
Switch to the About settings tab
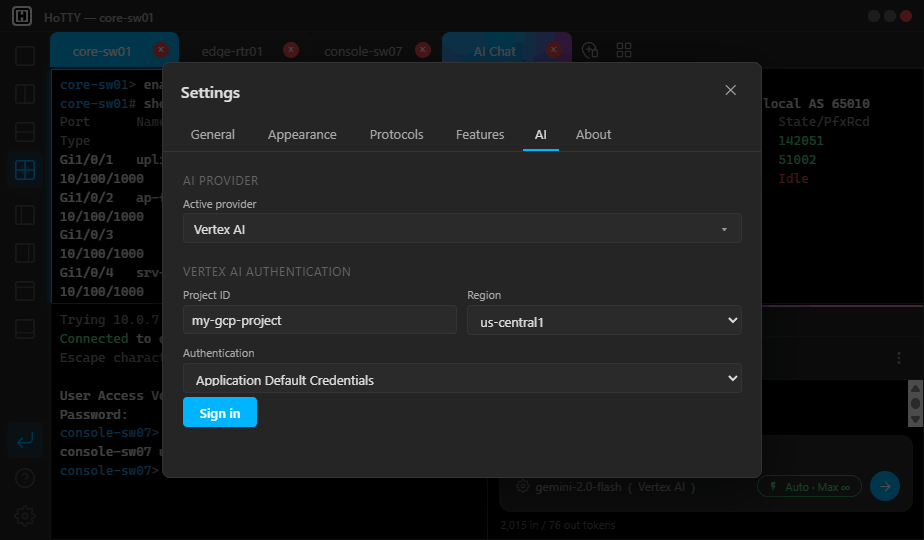(593, 134)
